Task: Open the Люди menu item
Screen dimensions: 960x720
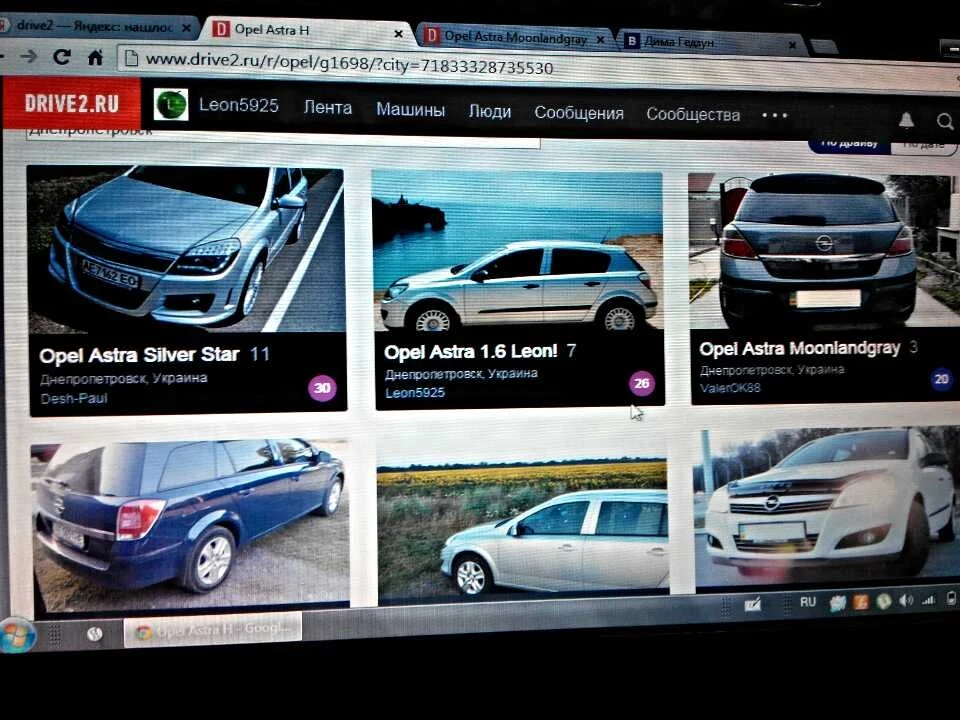Action: tap(490, 111)
